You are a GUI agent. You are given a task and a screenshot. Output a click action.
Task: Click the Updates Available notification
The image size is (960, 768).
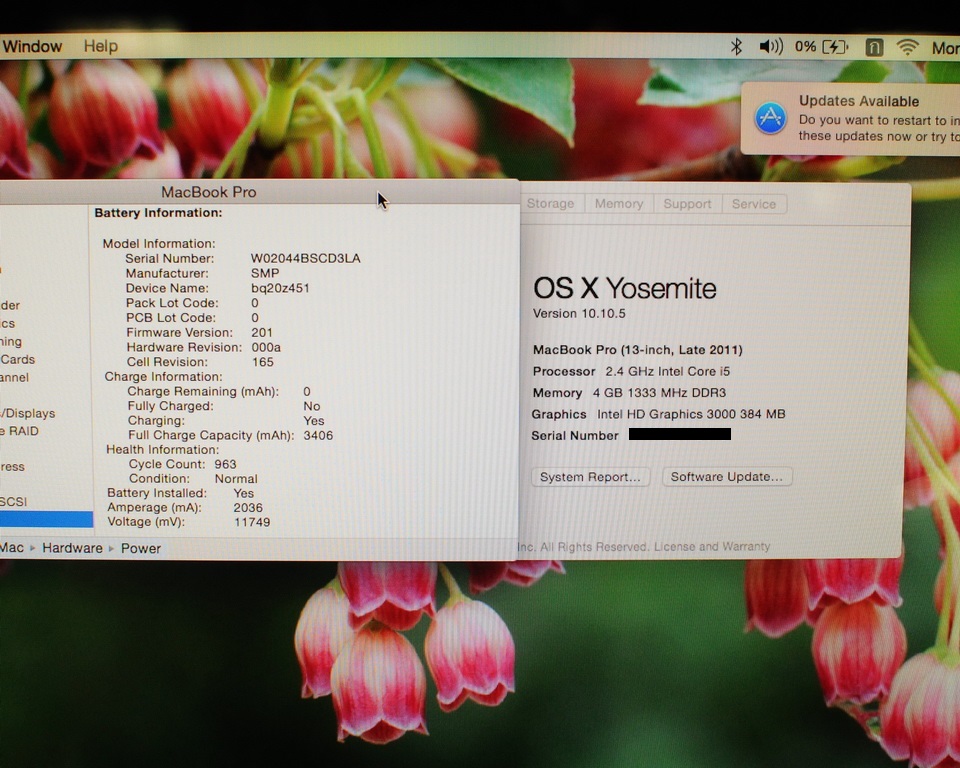click(x=850, y=119)
